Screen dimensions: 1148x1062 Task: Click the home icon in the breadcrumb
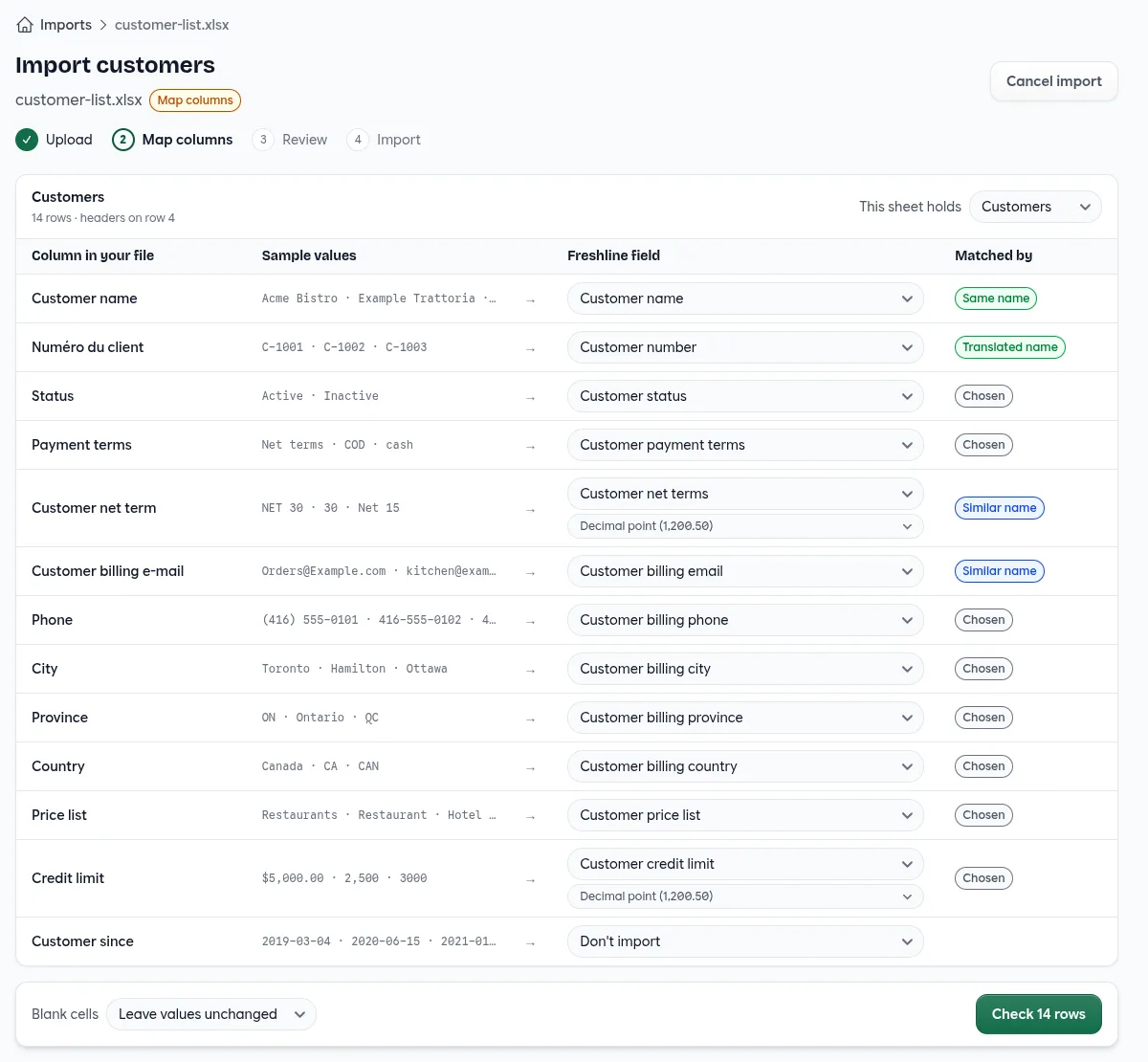[x=25, y=25]
